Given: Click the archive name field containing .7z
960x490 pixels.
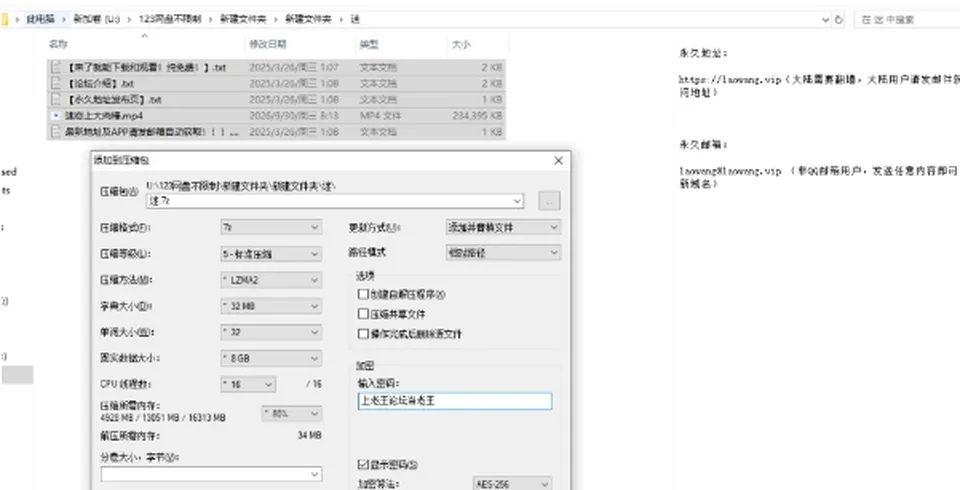Looking at the screenshot, I should point(335,200).
